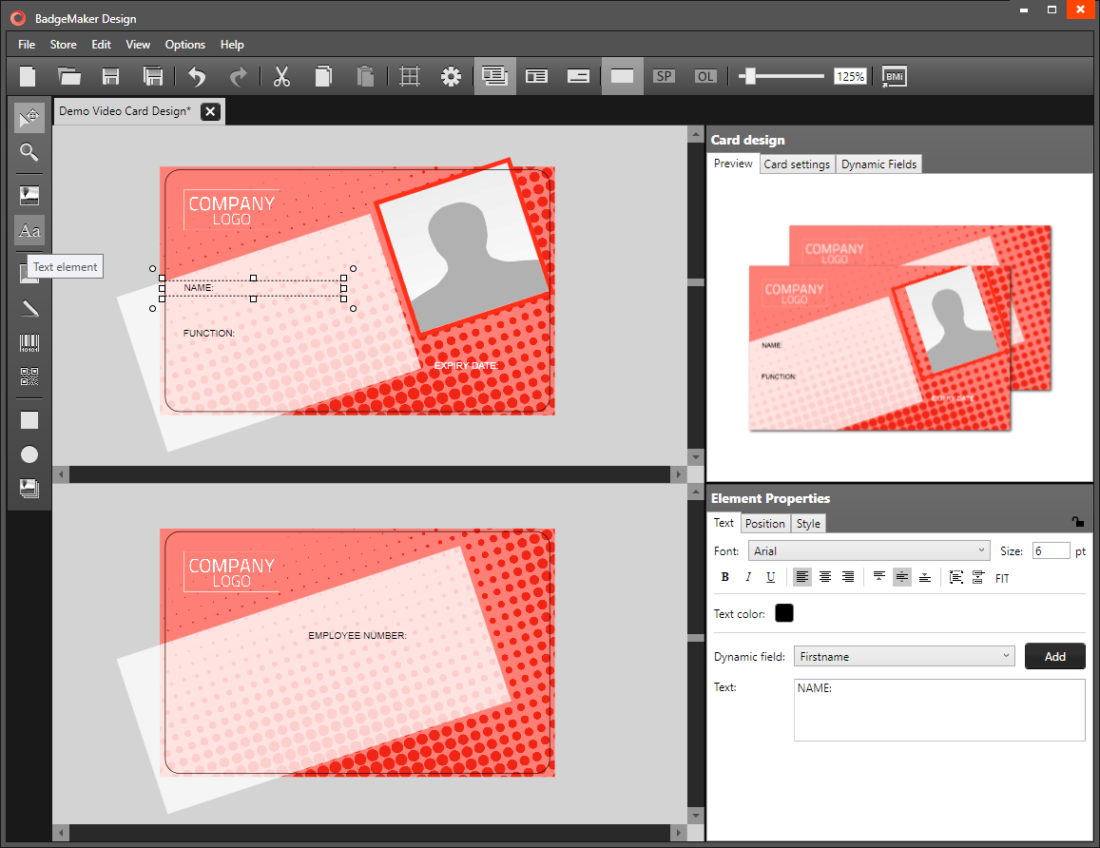
Task: Select the Ellipse shape tool
Action: click(29, 454)
